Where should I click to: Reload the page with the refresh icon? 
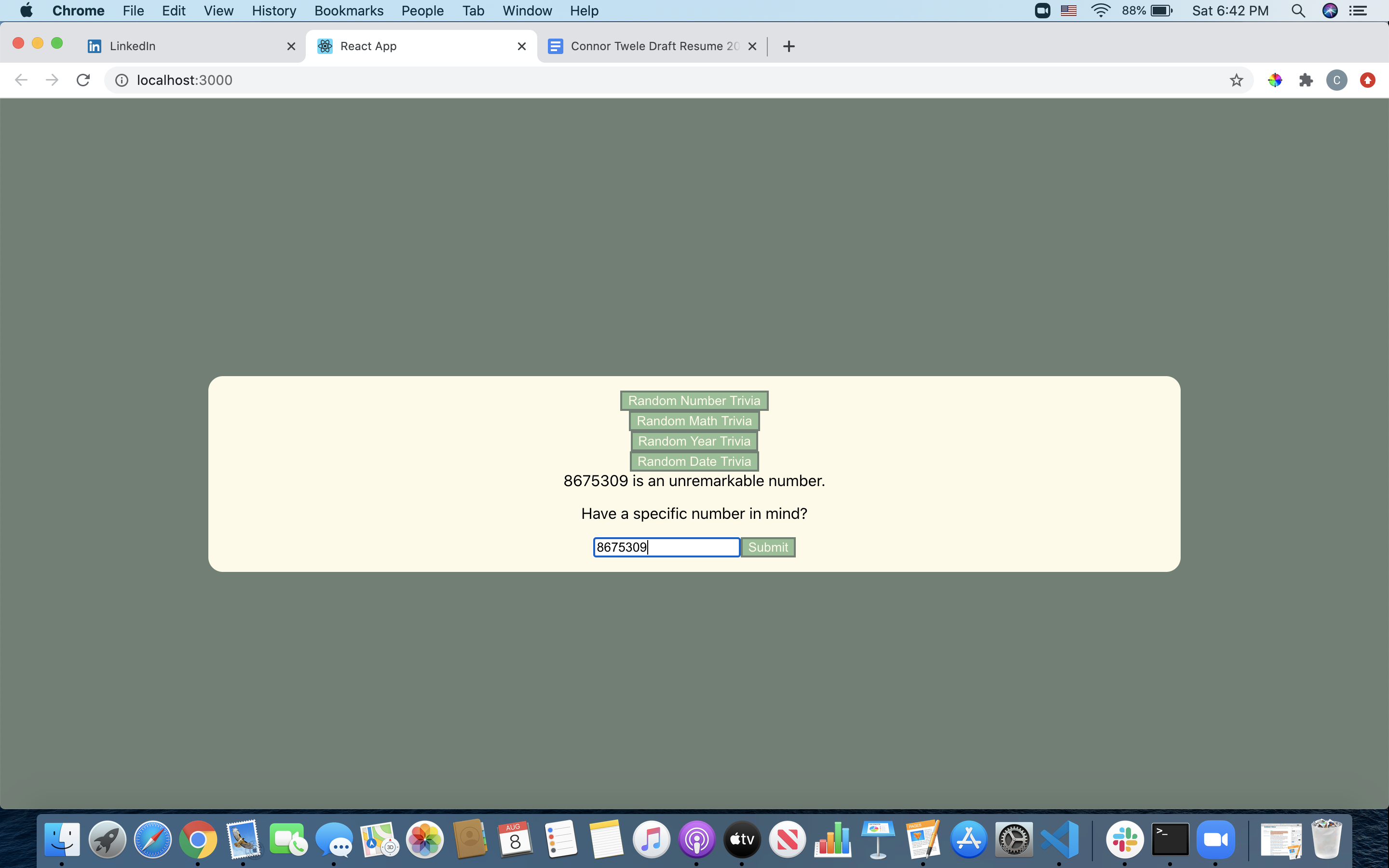(x=83, y=80)
